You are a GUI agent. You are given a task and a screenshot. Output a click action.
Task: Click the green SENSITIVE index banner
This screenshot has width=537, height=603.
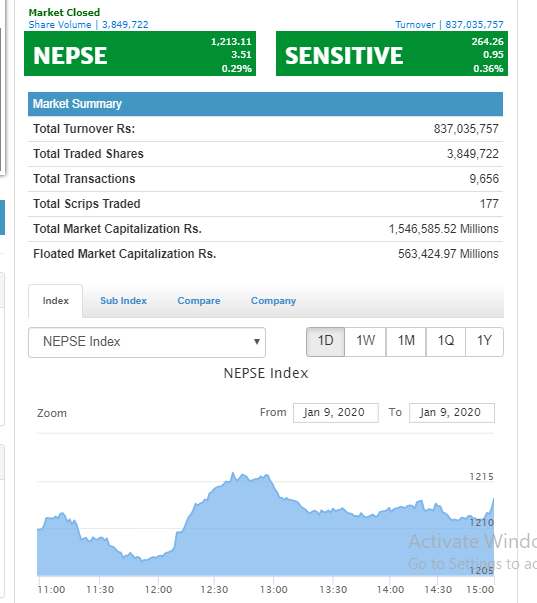click(392, 53)
